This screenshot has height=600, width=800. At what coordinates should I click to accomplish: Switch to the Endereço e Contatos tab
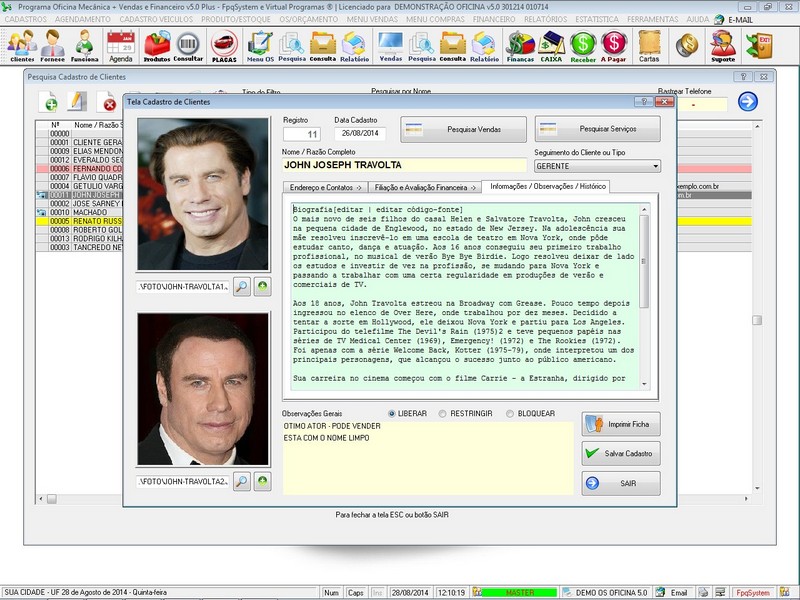coord(324,187)
